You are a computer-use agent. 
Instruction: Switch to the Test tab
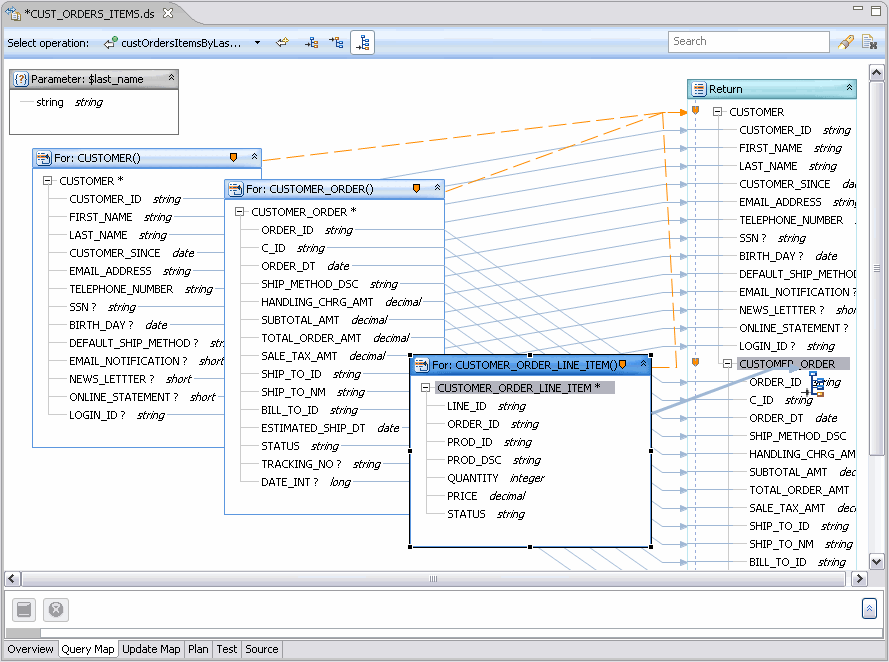coord(227,649)
